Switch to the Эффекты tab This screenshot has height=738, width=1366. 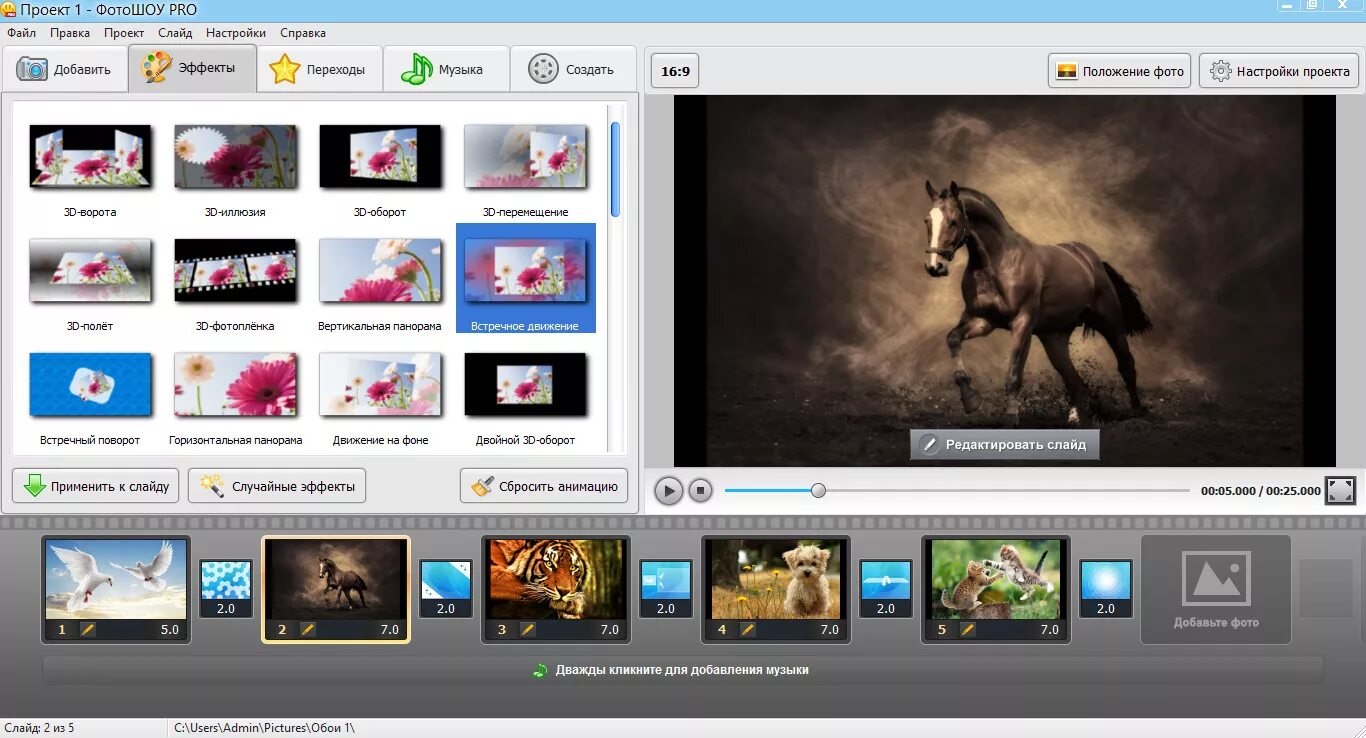192,68
